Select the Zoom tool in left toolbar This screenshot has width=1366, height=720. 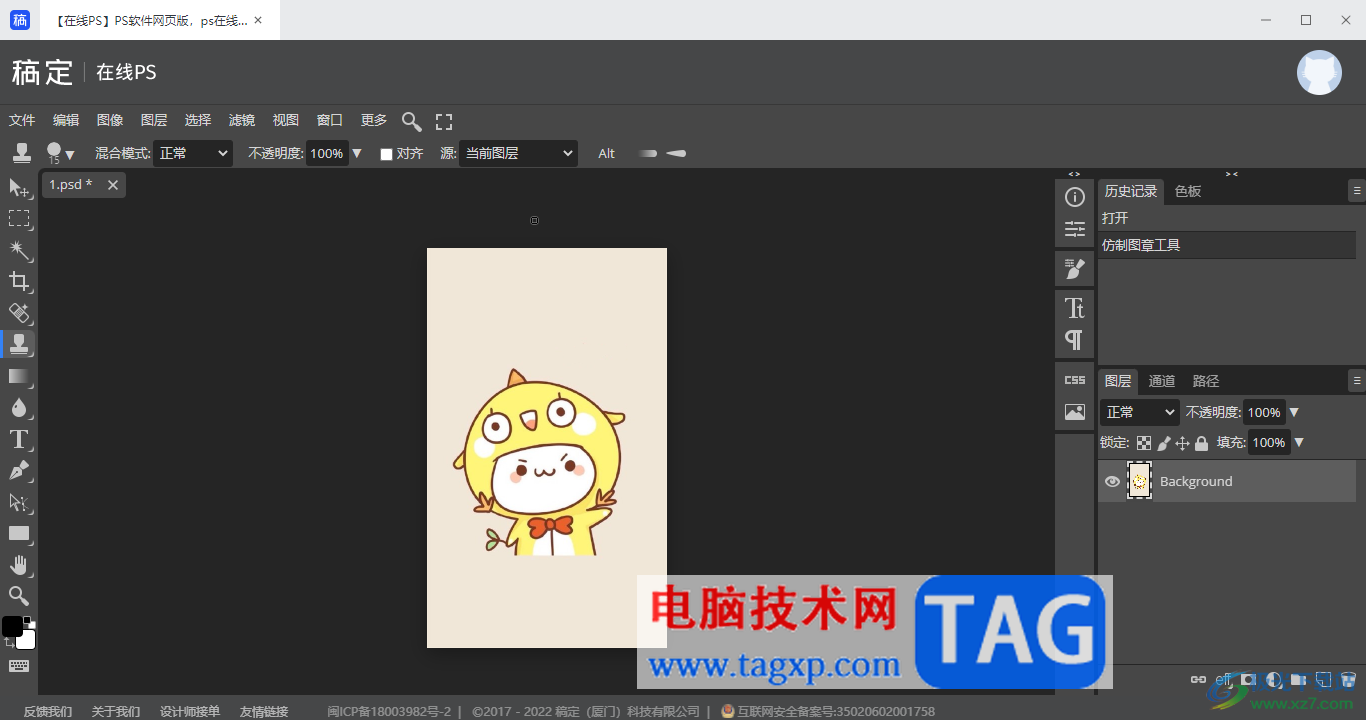(19, 596)
